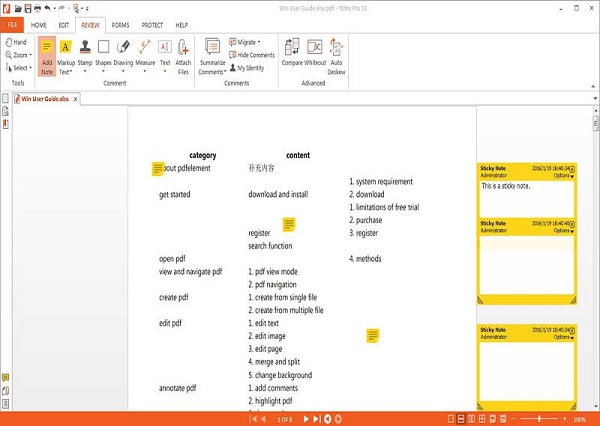Click the Open folder icon in quick access toolbar
The image size is (600, 426).
pos(18,8)
